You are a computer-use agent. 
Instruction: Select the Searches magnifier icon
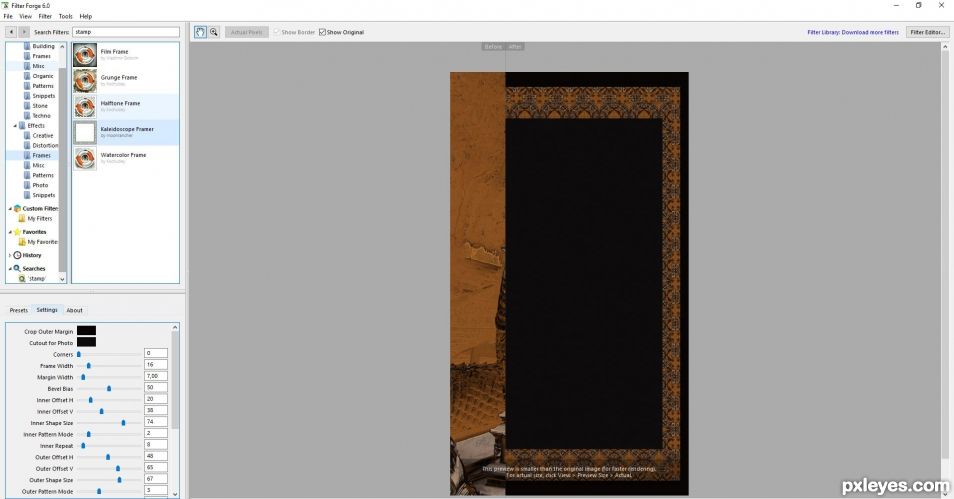point(18,268)
